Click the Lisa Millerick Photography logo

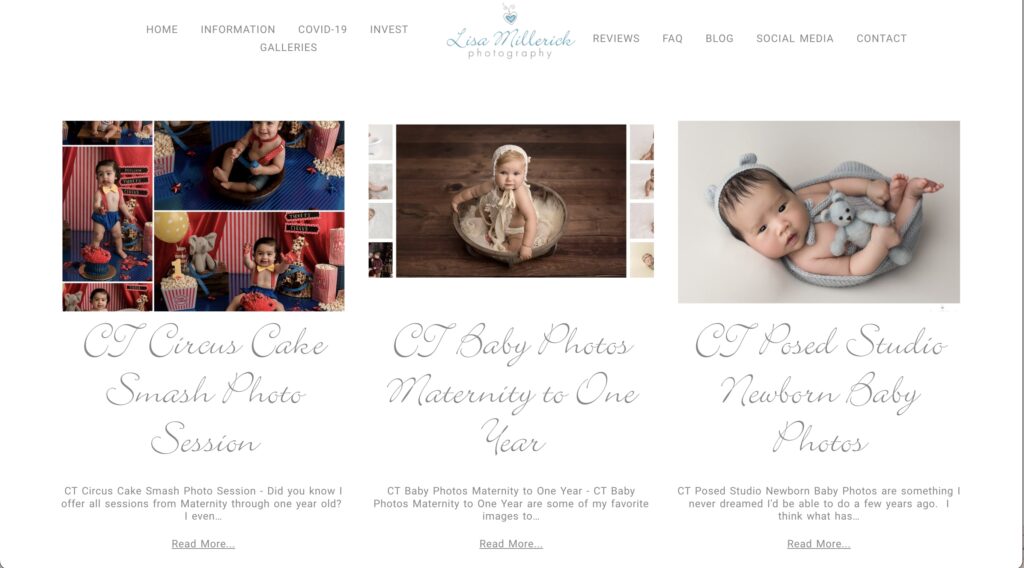coord(511,32)
